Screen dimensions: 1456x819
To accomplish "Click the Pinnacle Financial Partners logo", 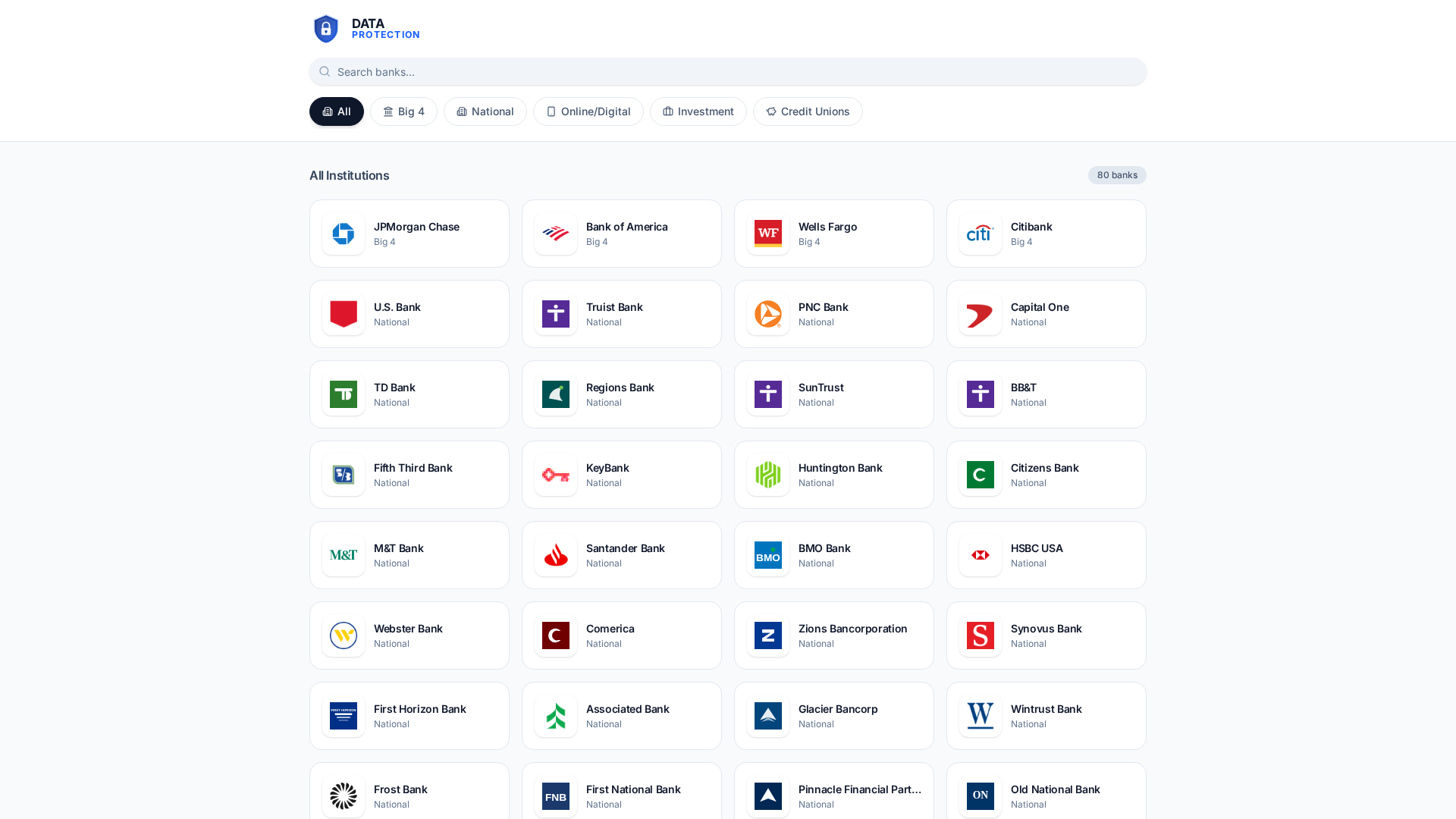I will [x=768, y=796].
